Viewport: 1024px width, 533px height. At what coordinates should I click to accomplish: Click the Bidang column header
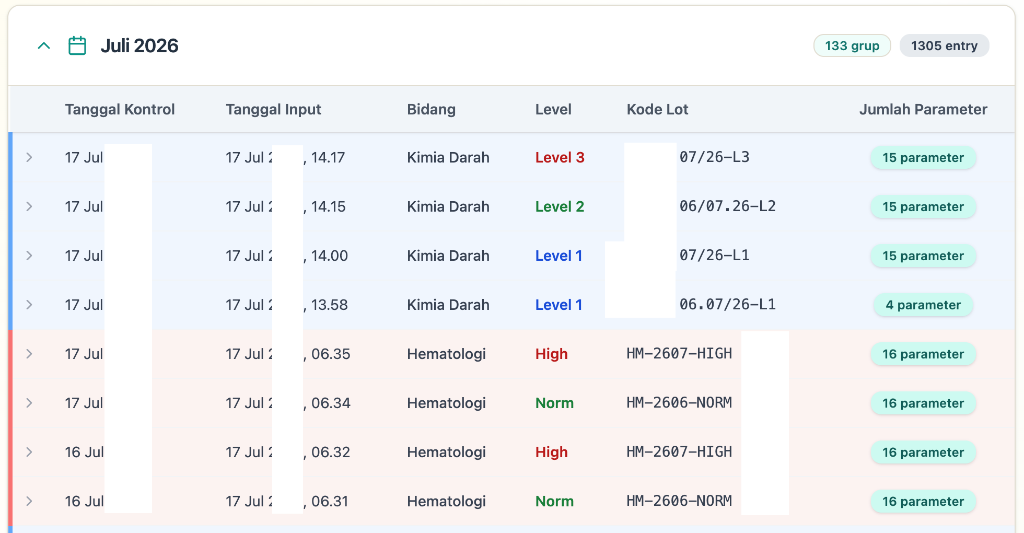pyautogui.click(x=431, y=109)
